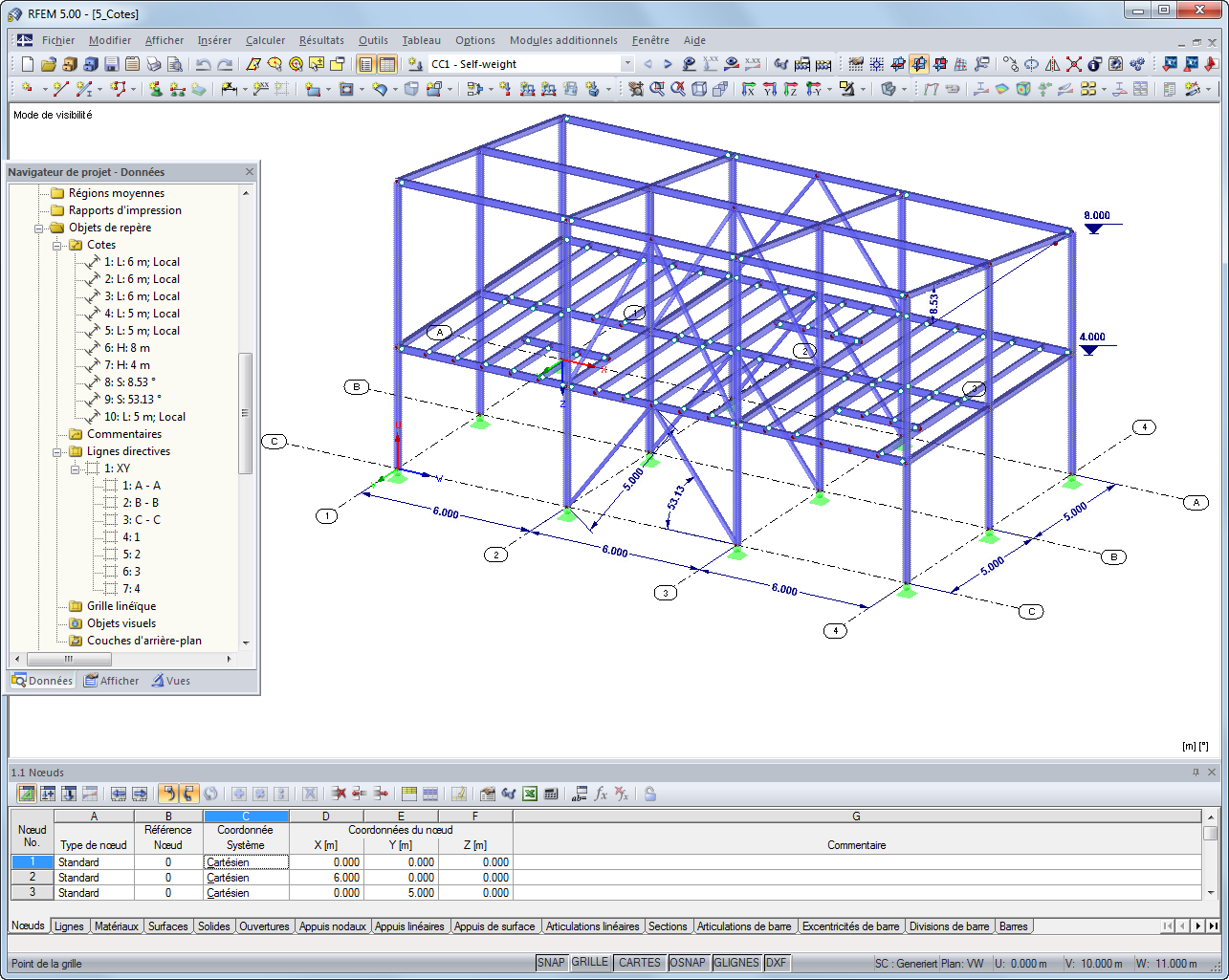Toggle GLIGNES in the status bar
The image size is (1229, 980).
[x=735, y=963]
